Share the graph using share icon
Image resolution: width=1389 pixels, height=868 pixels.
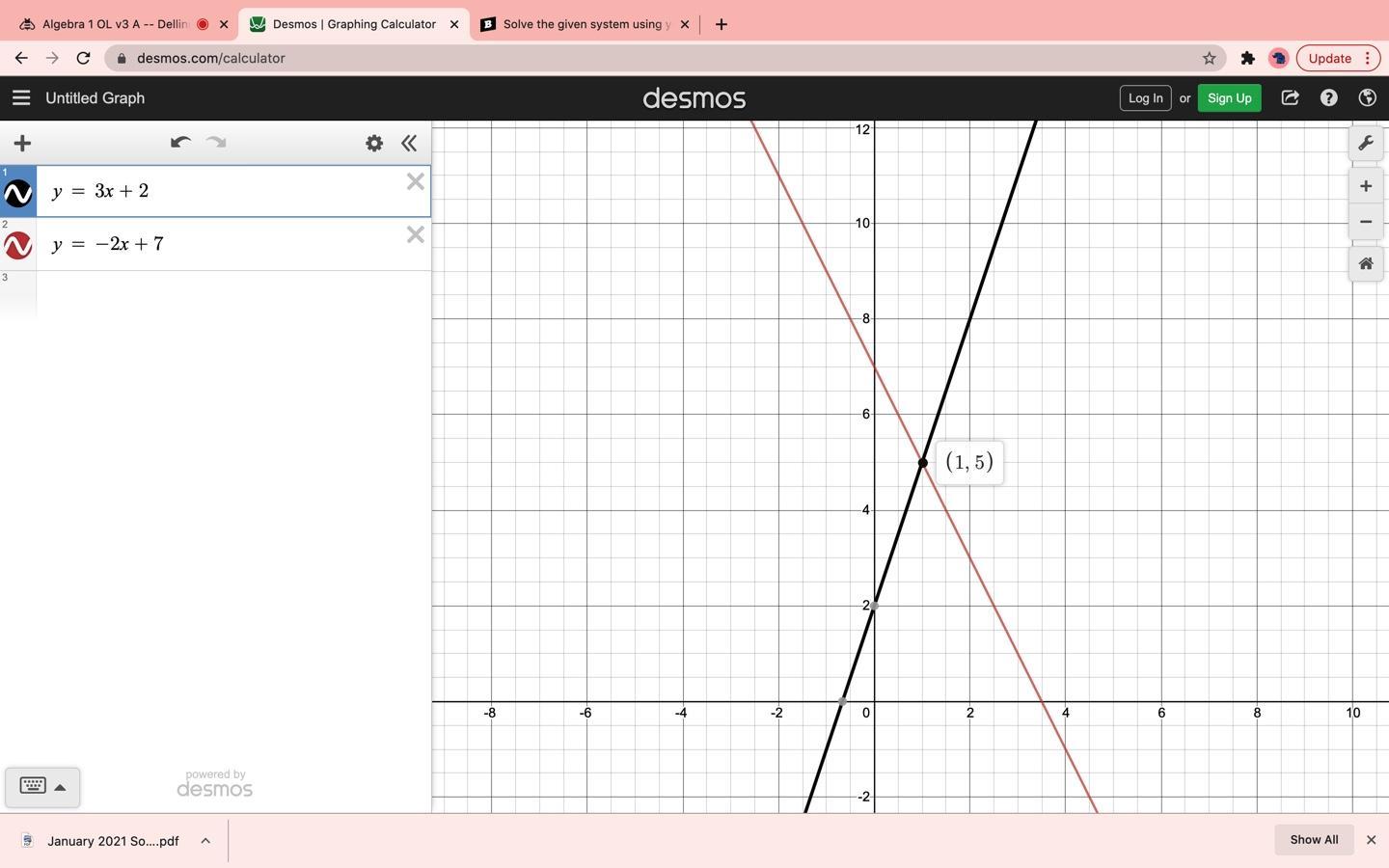click(1290, 97)
